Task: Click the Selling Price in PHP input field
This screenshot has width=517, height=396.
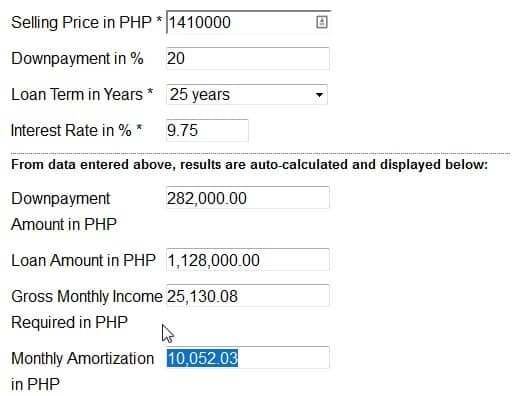Action: coord(248,22)
